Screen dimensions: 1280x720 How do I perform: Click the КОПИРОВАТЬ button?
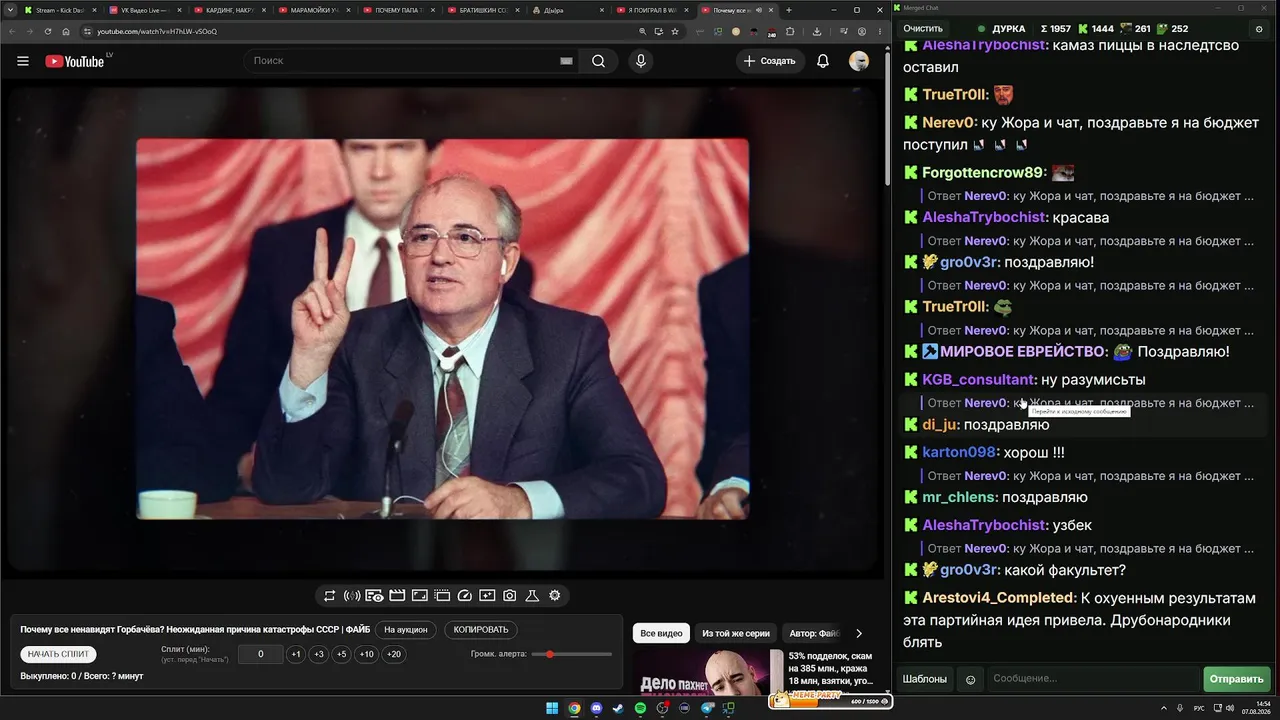click(481, 630)
